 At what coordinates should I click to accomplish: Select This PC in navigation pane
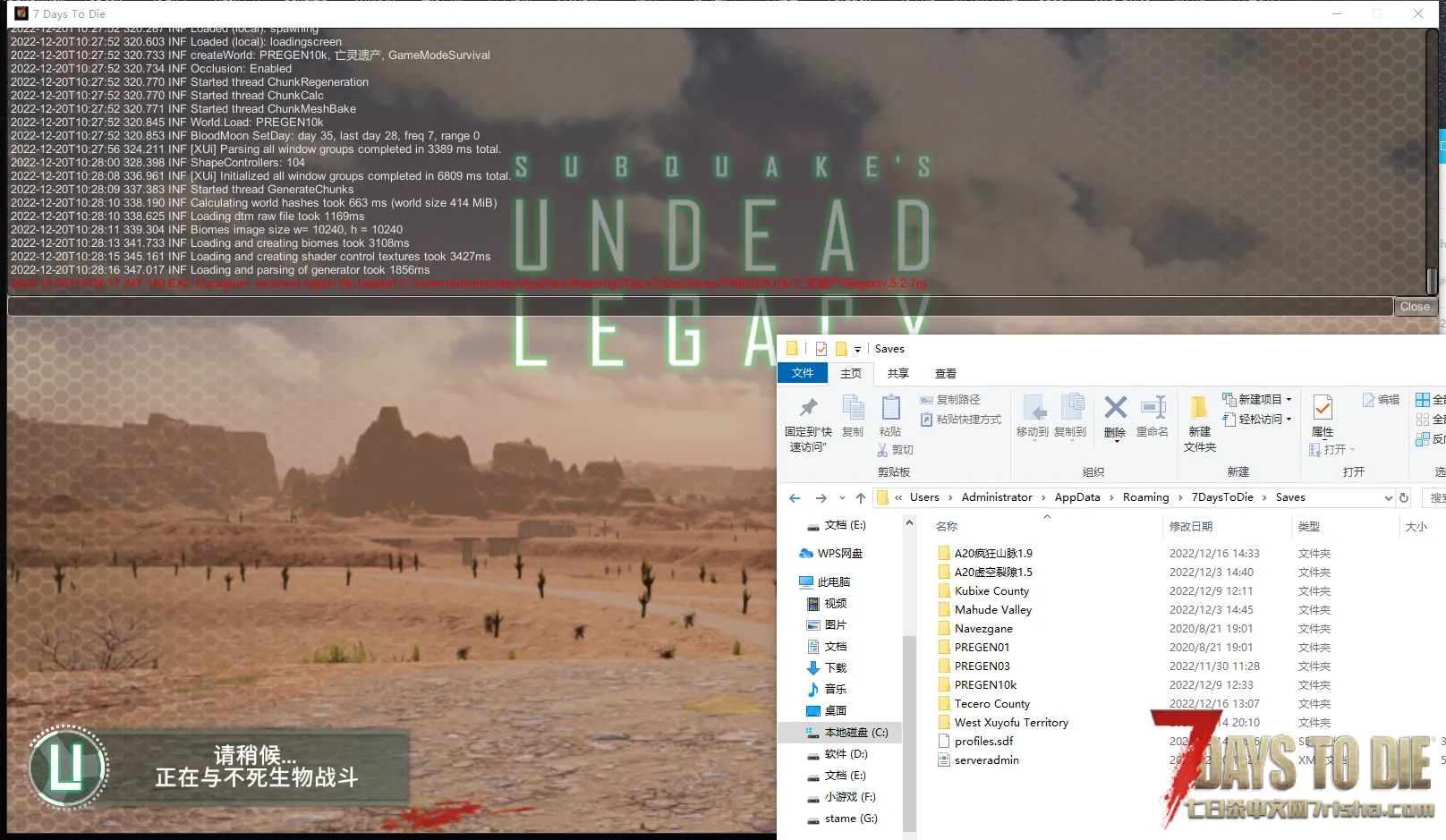824,582
